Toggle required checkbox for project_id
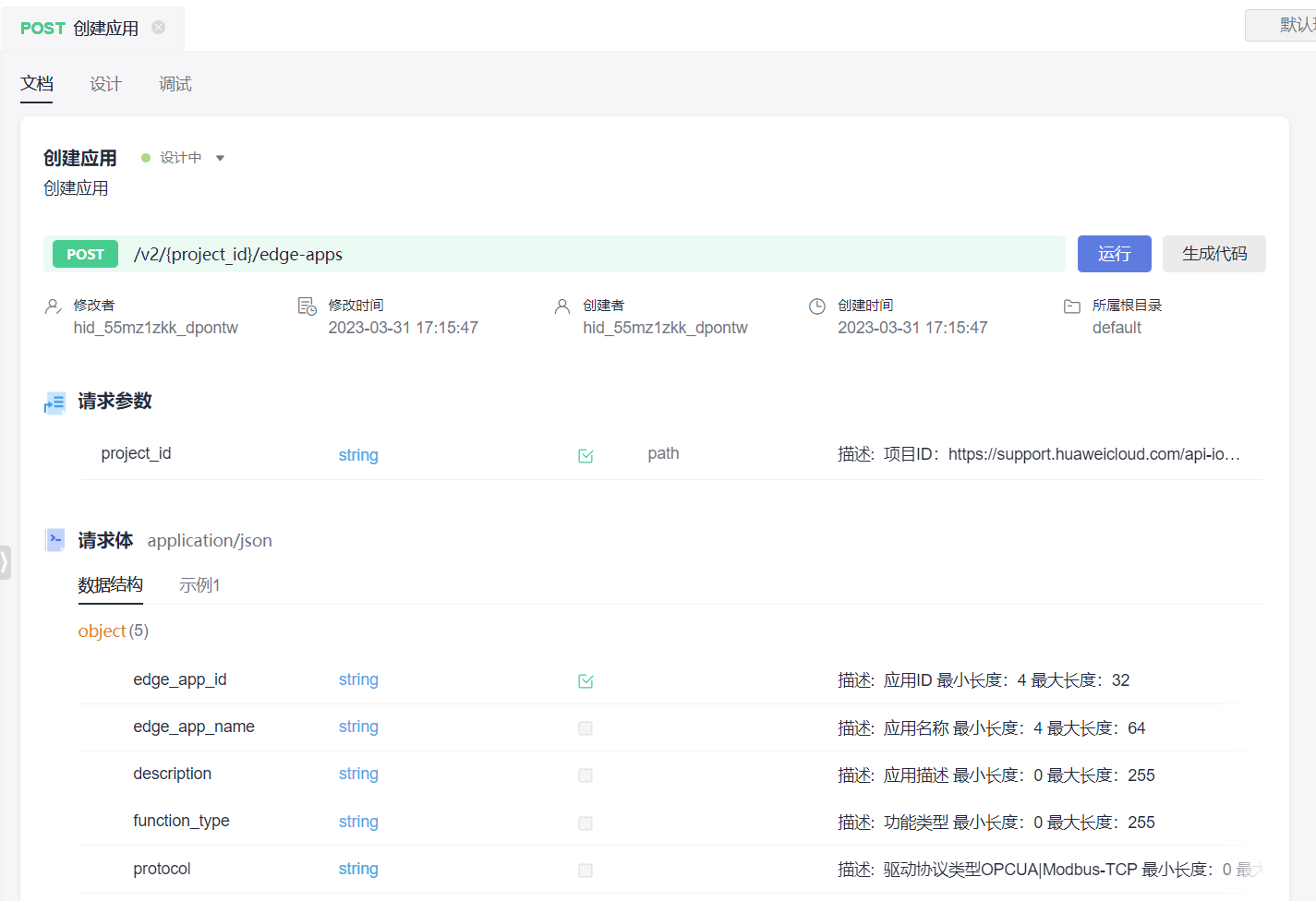The width and height of the screenshot is (1316, 901). (x=586, y=455)
